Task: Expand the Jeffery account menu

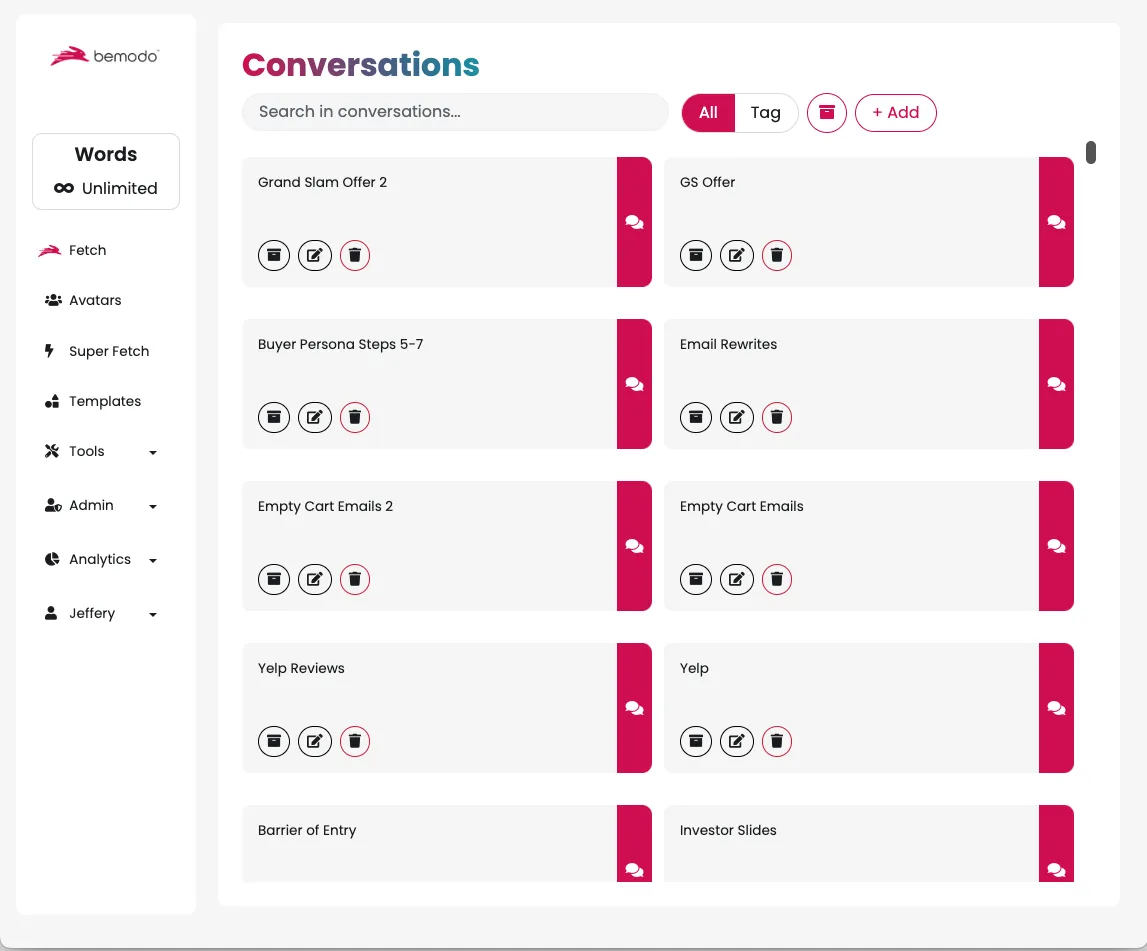Action: [100, 614]
